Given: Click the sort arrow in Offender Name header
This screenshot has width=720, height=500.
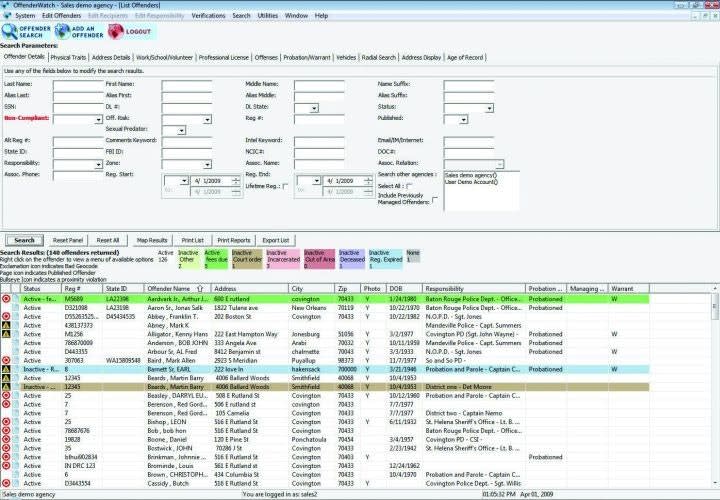Looking at the screenshot, I should click(205, 288).
